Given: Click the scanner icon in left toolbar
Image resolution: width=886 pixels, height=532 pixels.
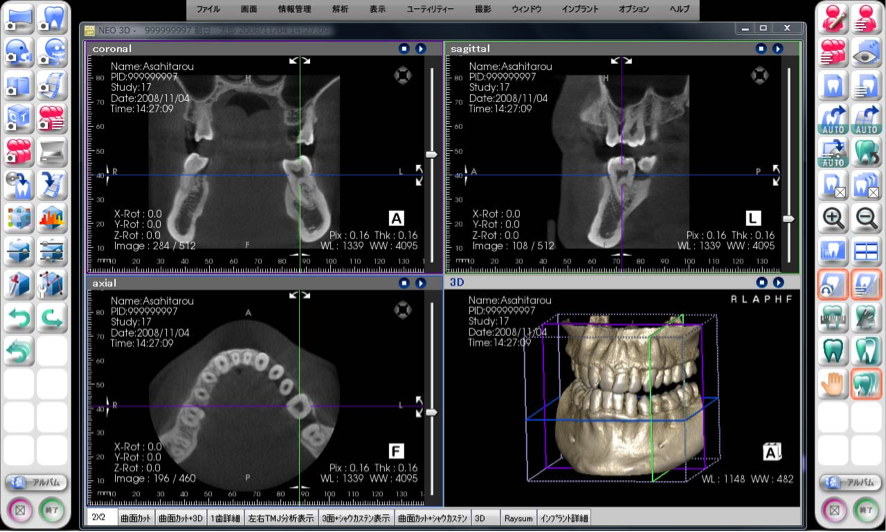Looking at the screenshot, I should [53, 152].
